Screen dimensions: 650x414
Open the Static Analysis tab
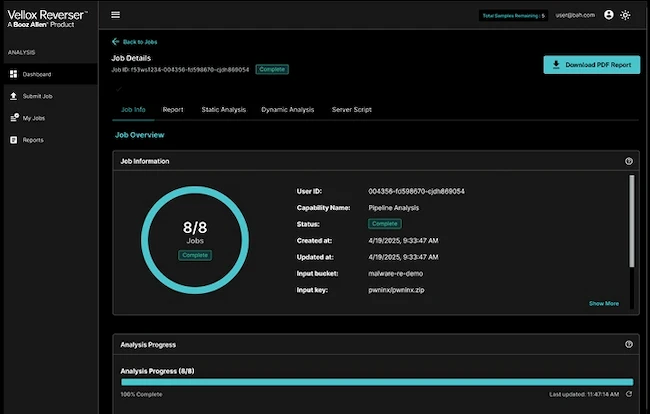[x=222, y=109]
